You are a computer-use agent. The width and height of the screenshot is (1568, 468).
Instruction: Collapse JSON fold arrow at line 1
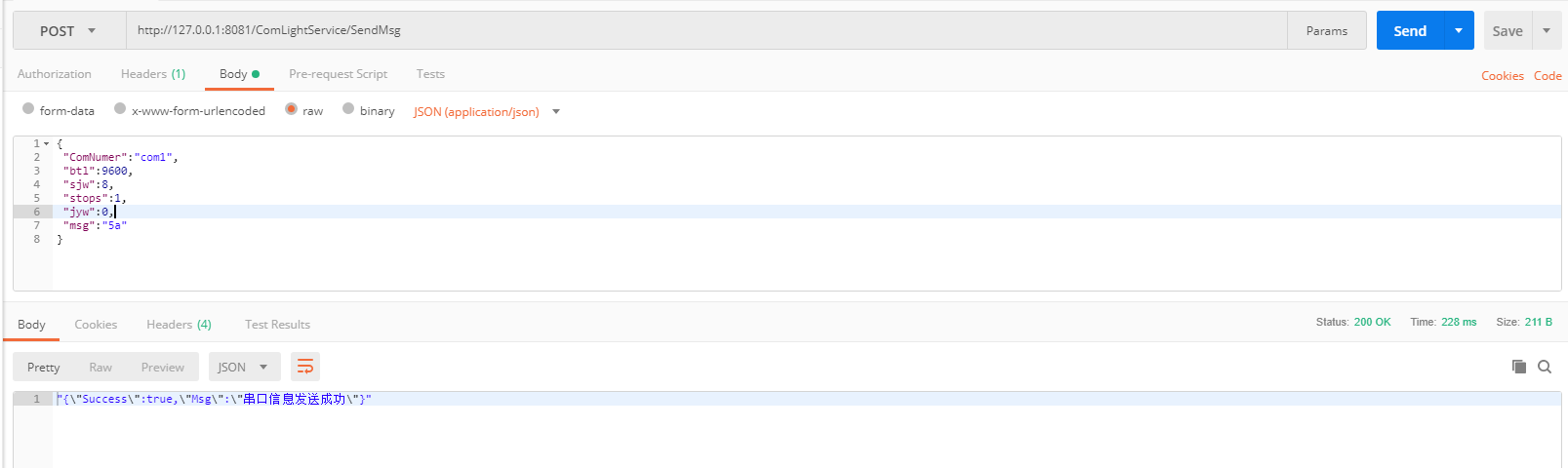[46, 143]
